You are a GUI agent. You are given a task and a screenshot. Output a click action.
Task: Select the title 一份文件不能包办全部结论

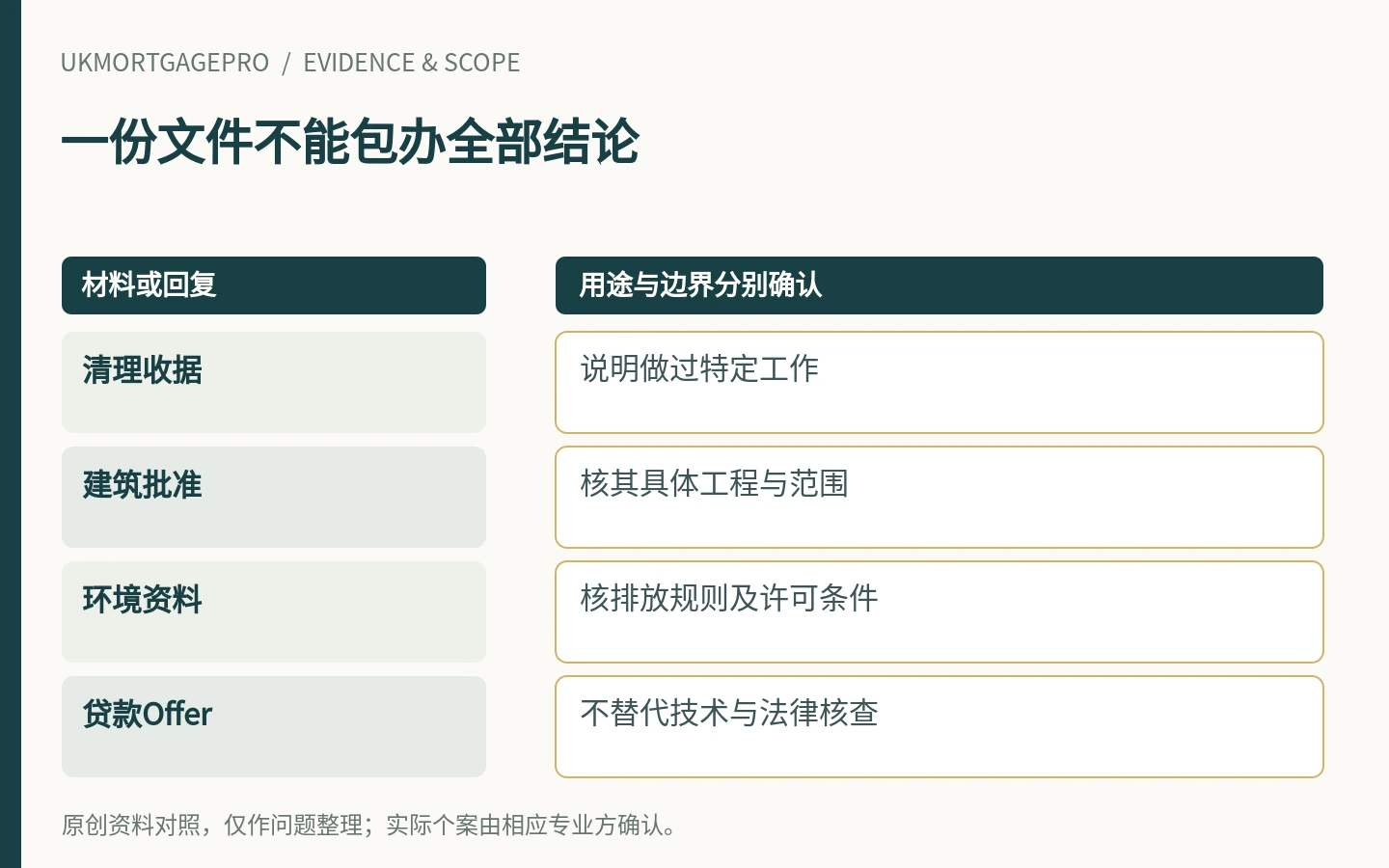[x=350, y=142]
